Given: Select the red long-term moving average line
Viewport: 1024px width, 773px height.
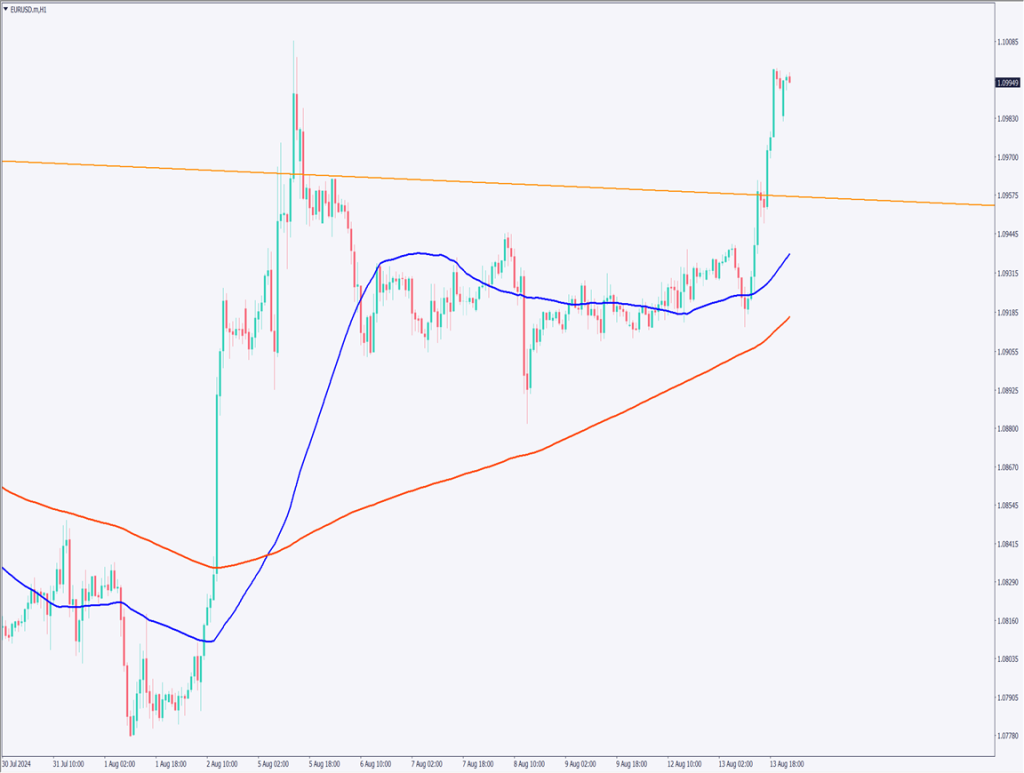Looking at the screenshot, I should click(x=500, y=465).
